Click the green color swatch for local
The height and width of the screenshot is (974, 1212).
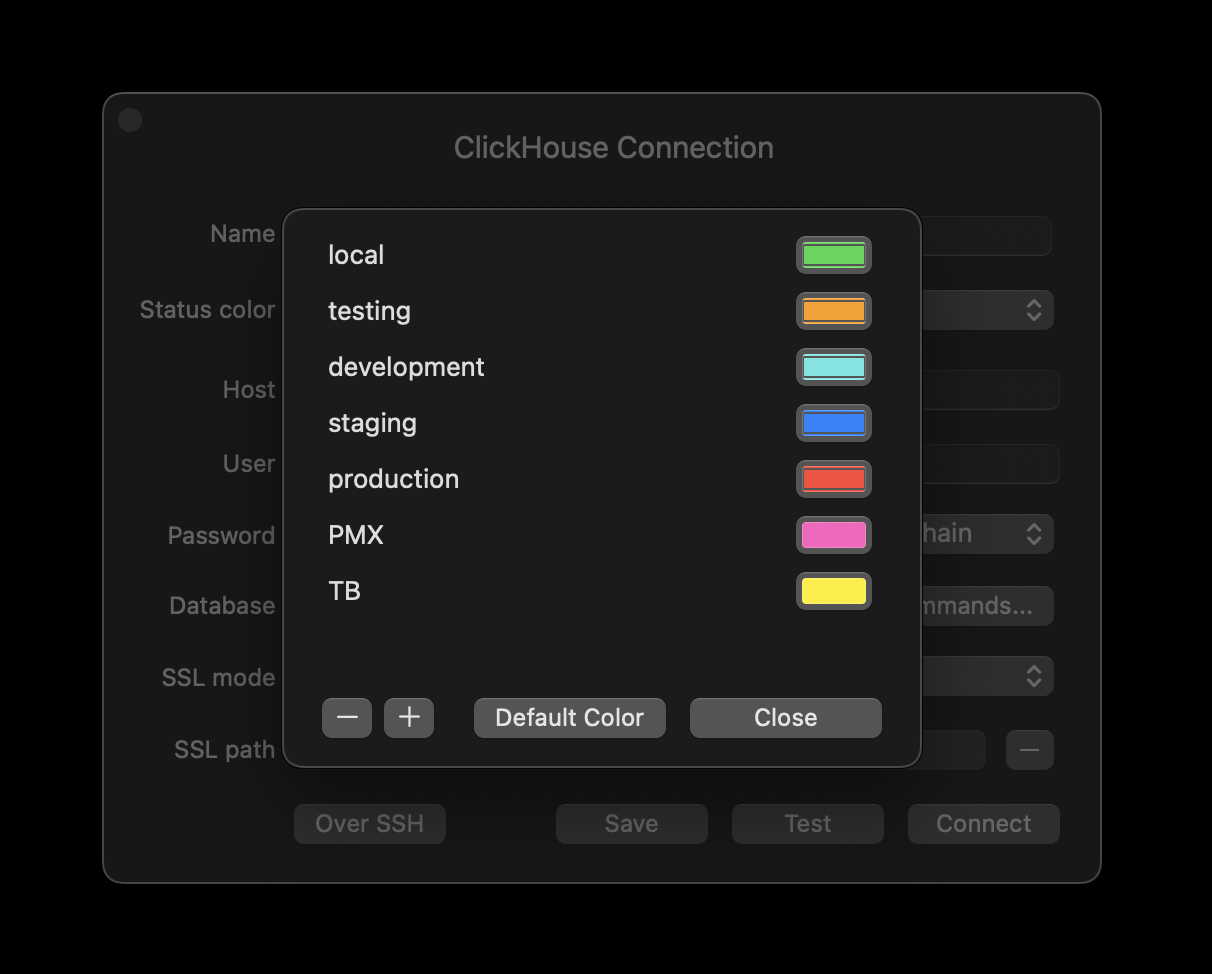click(x=834, y=255)
